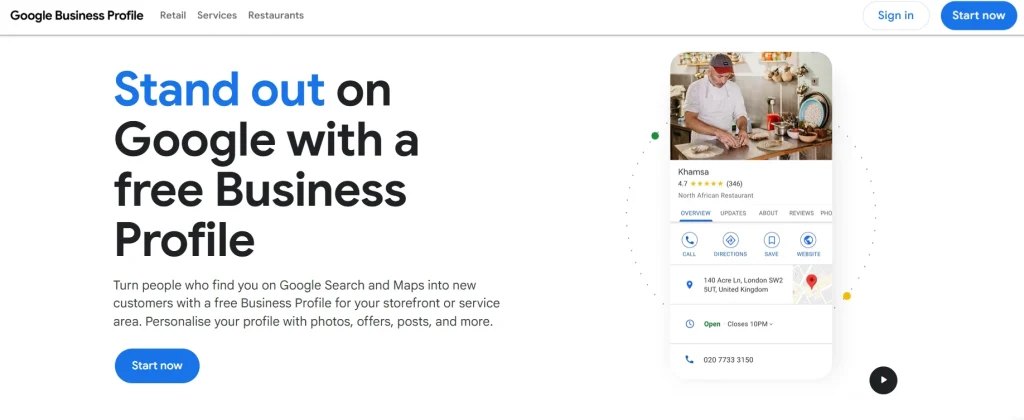Click the green Open status text
This screenshot has height=420, width=1024.
coord(712,324)
